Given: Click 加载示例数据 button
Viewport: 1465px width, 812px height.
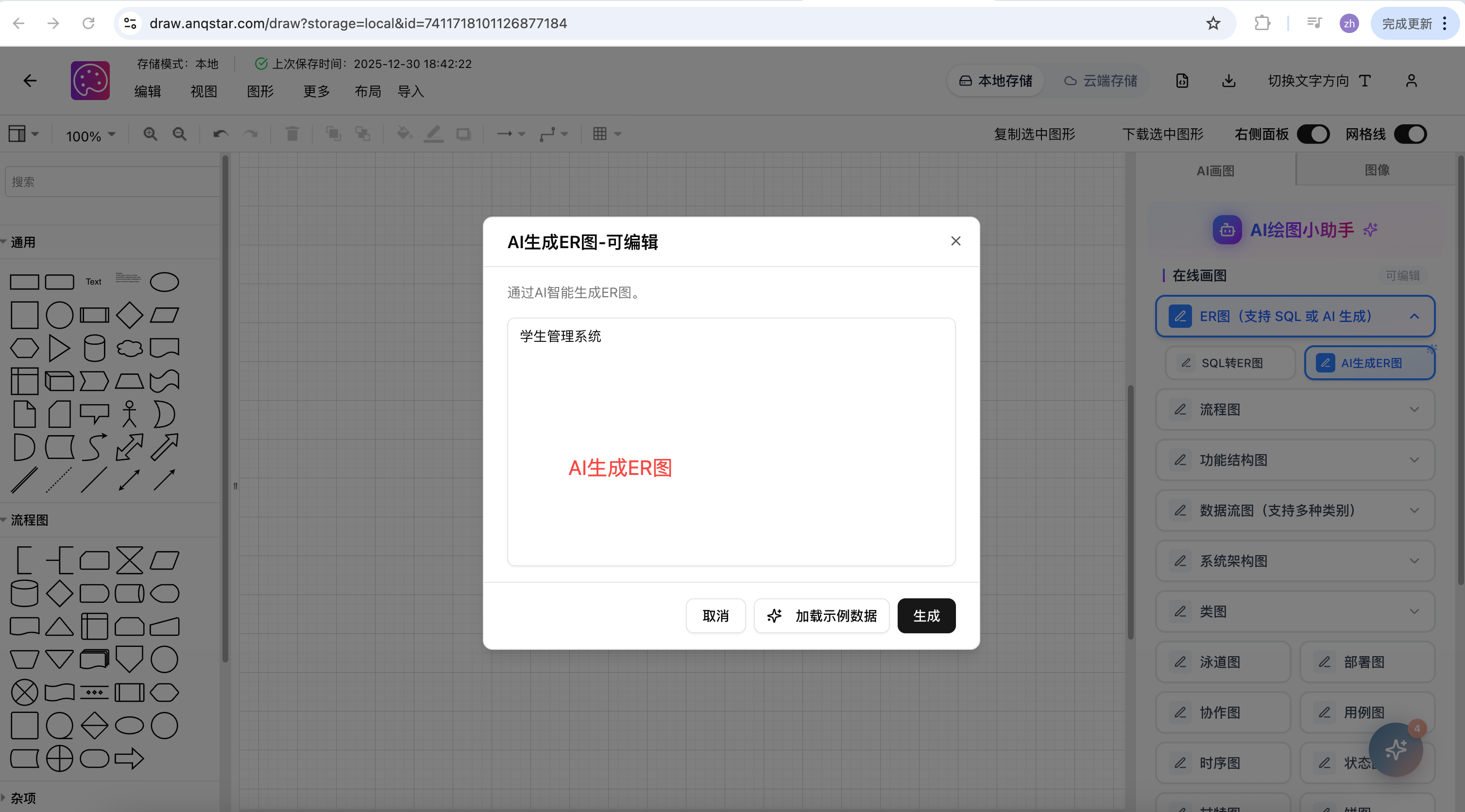Looking at the screenshot, I should pos(822,616).
